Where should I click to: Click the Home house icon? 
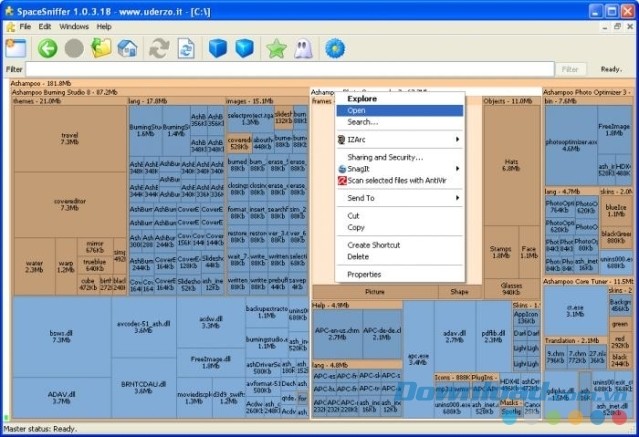[x=128, y=48]
